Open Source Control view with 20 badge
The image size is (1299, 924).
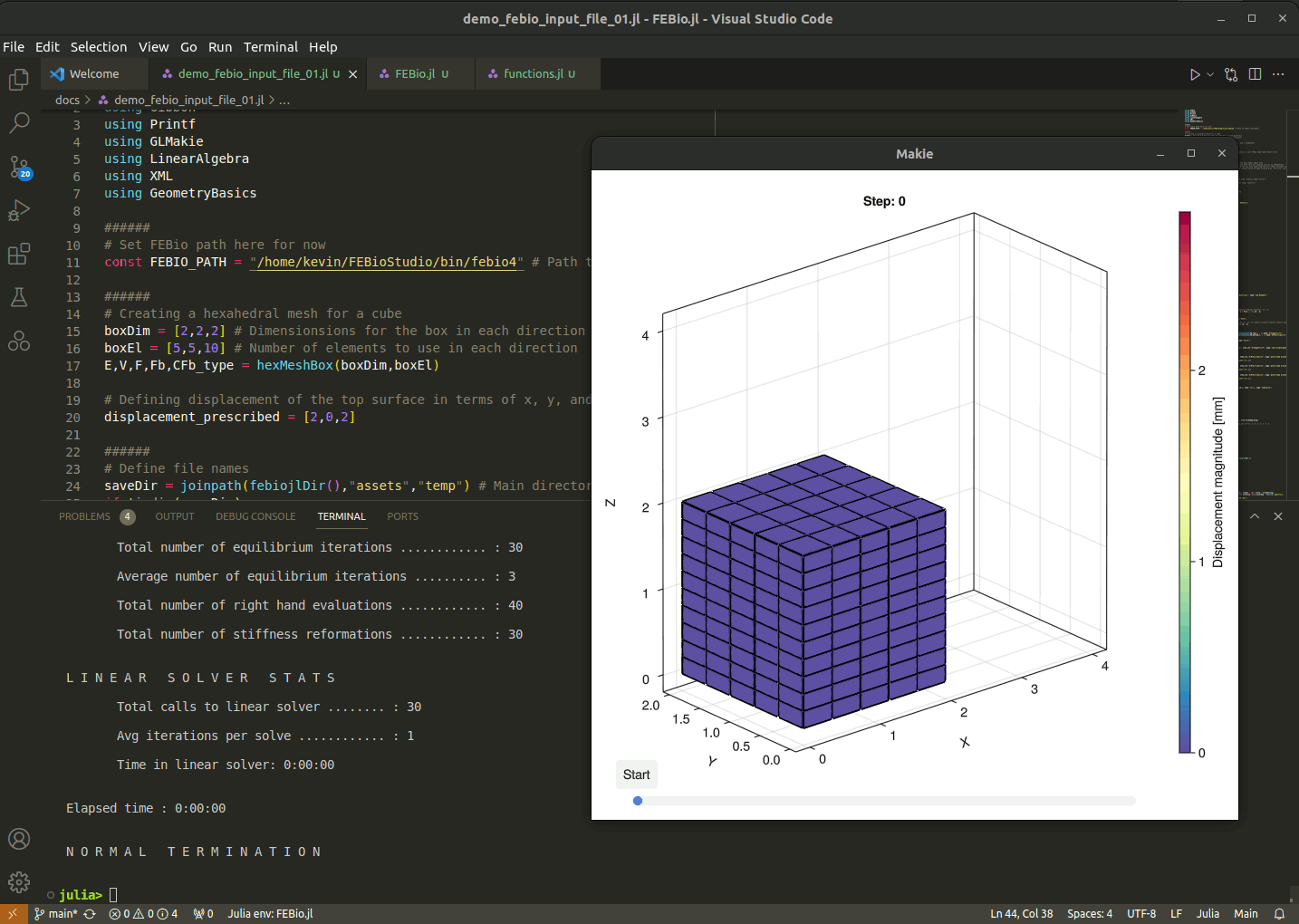point(19,167)
